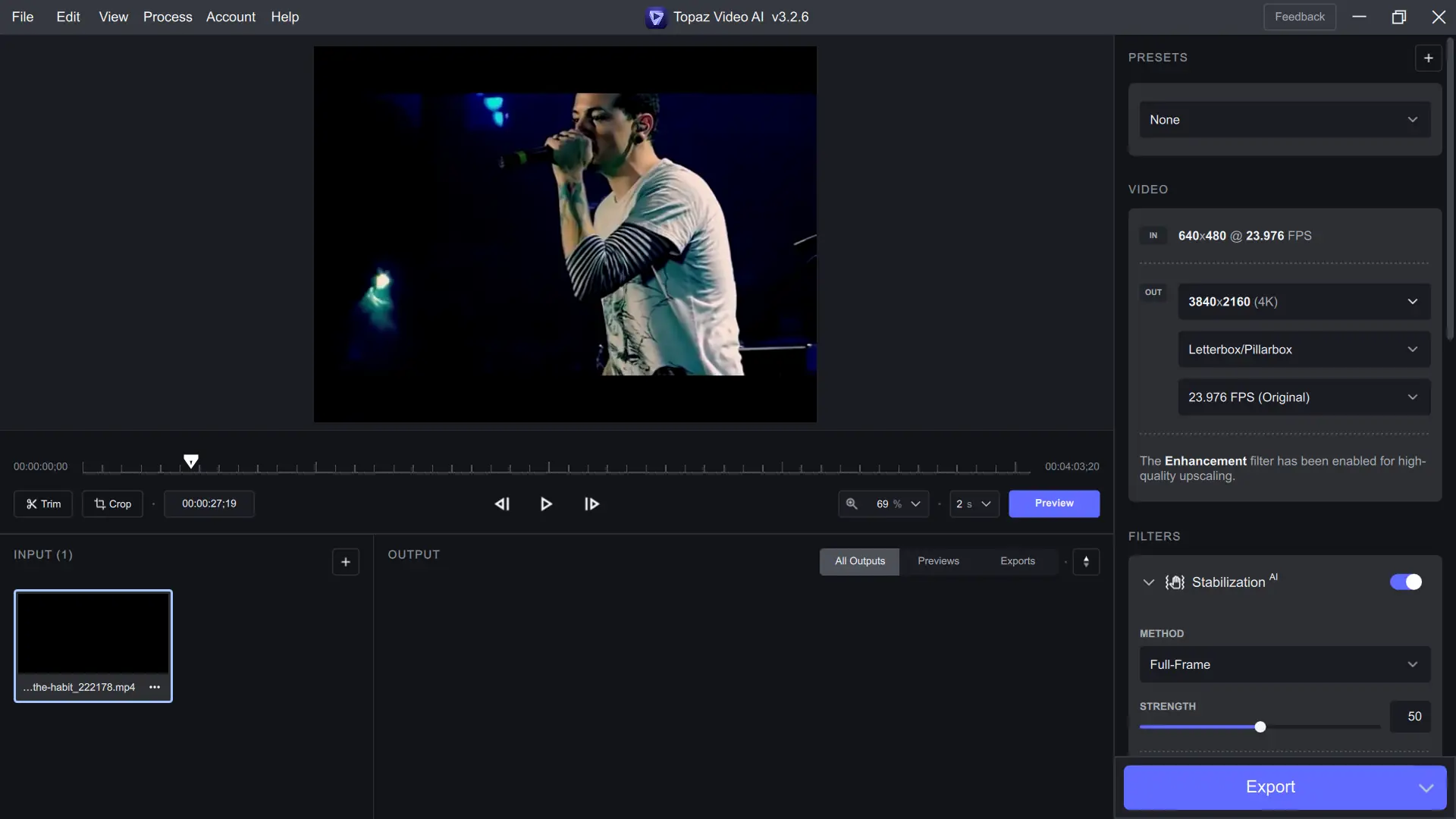Click the Export button
This screenshot has width=1456, height=819.
pos(1269,787)
